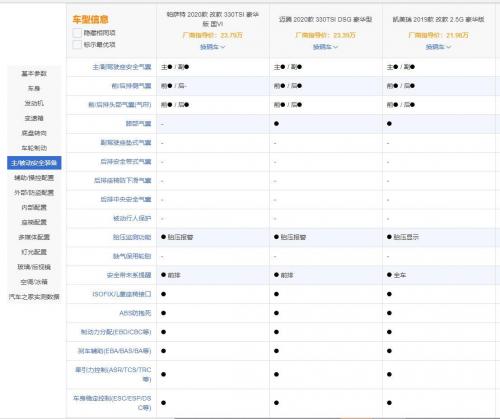Go to 多媒体配置 section
The height and width of the screenshot is (419, 500).
[x=34, y=237]
